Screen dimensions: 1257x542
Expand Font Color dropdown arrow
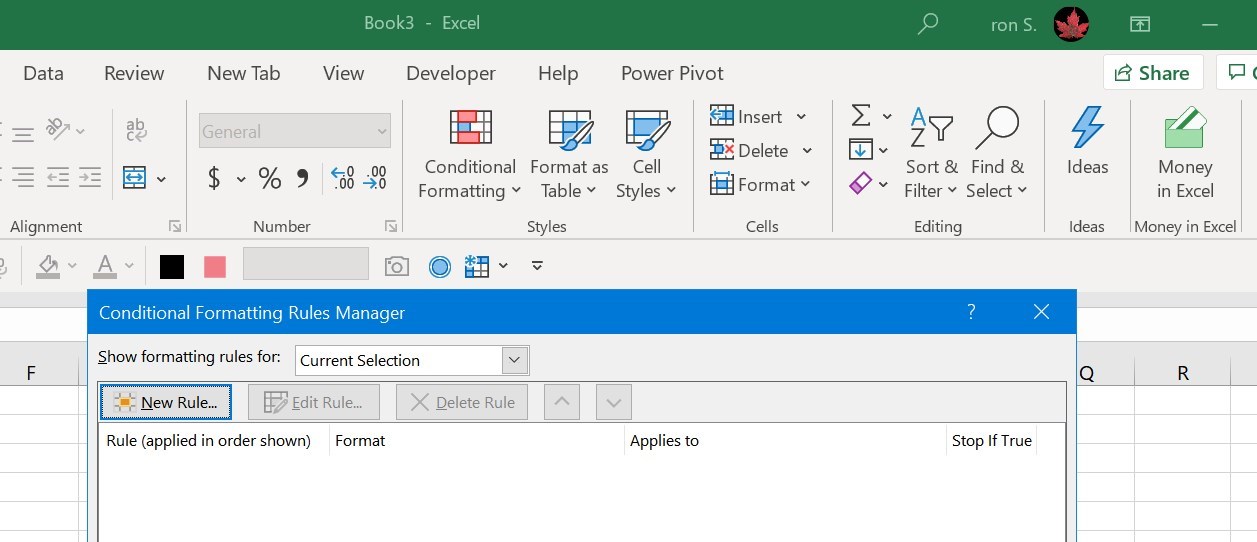point(129,266)
